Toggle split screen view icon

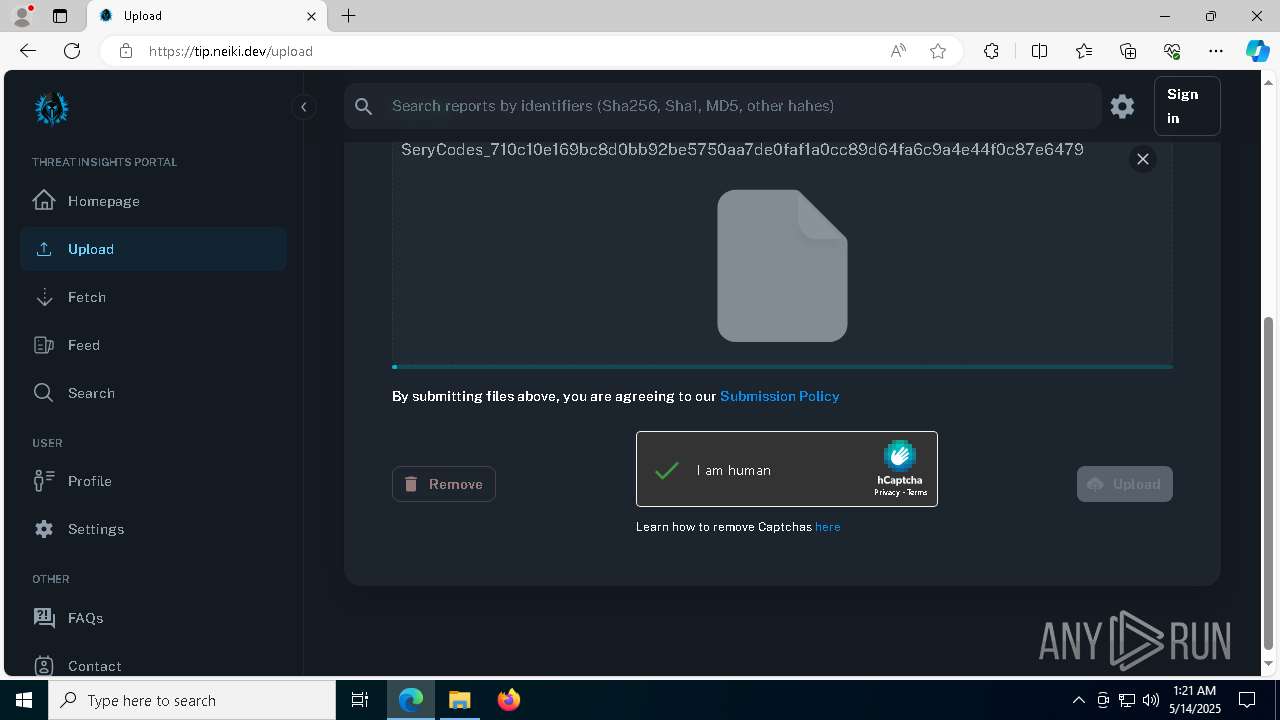(x=1039, y=51)
